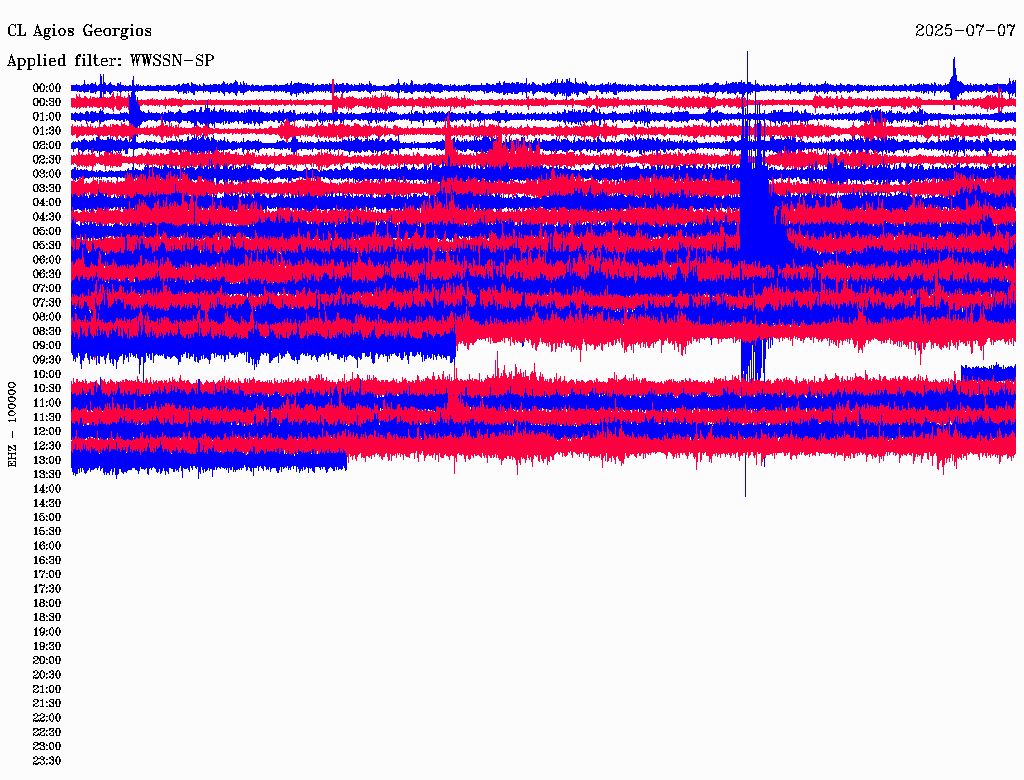The width and height of the screenshot is (1024, 780).
Task: Select the 20:00 time label
Action: tap(47, 660)
